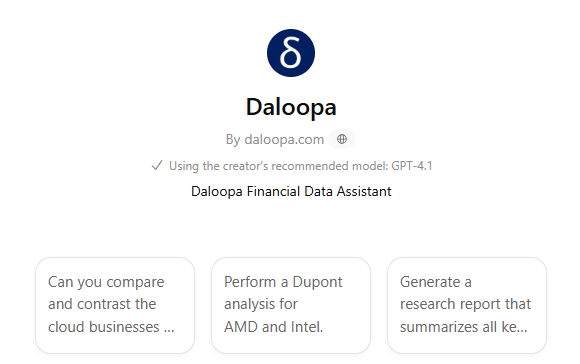Click the "AMD and Intel." line in middle card
This screenshot has width=580, height=364.
click(x=274, y=327)
